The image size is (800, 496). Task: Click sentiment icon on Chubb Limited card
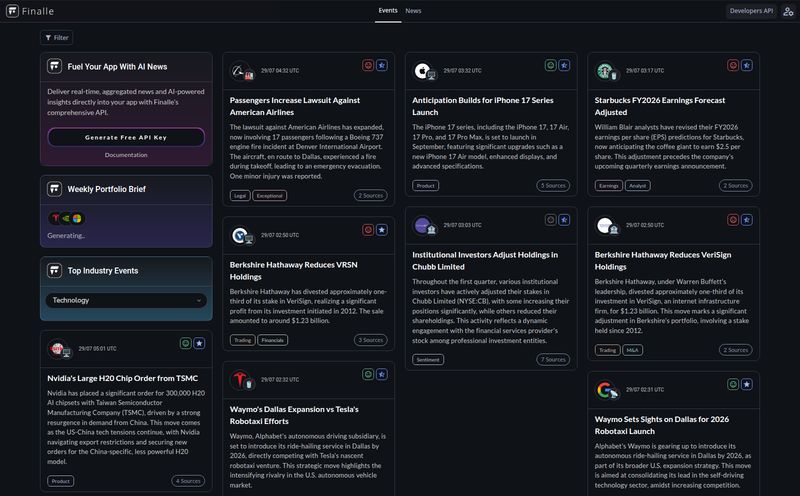(551, 220)
